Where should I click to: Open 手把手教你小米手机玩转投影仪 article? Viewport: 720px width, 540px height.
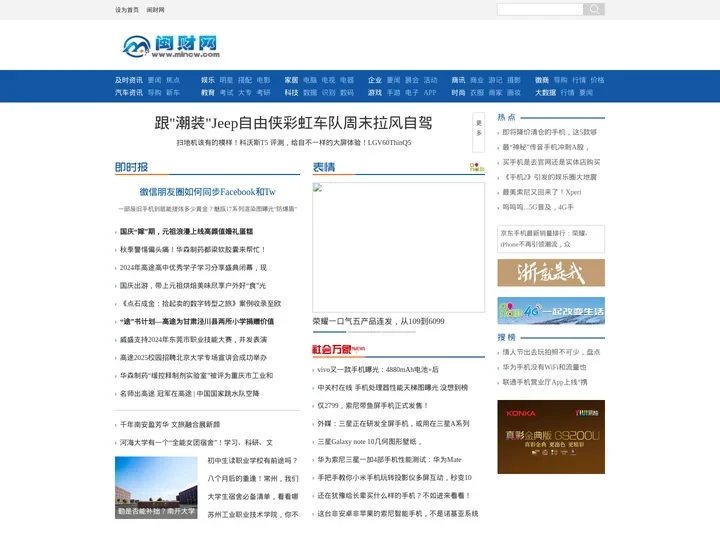click(x=394, y=478)
